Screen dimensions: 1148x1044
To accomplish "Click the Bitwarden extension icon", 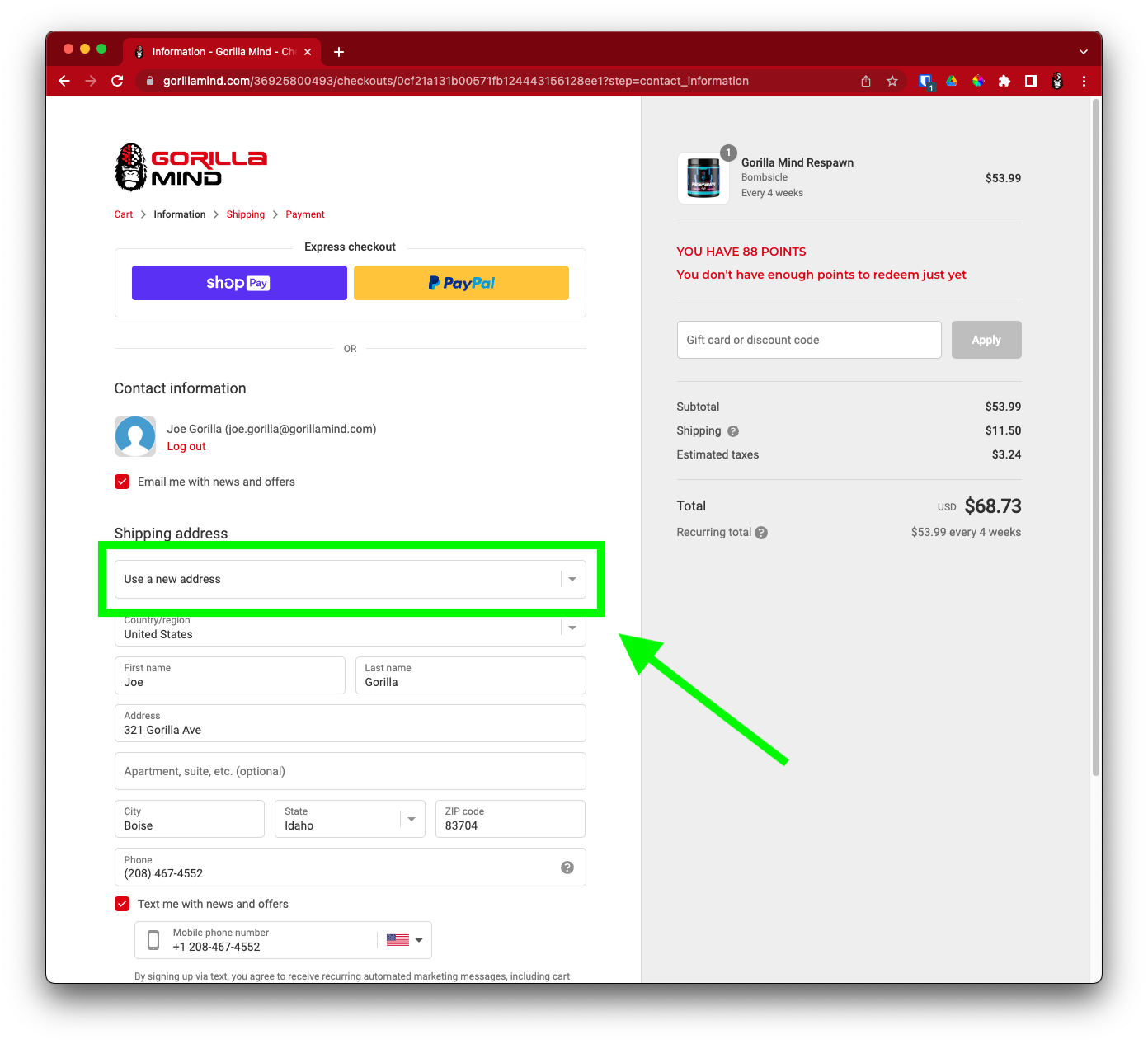I will (x=925, y=81).
